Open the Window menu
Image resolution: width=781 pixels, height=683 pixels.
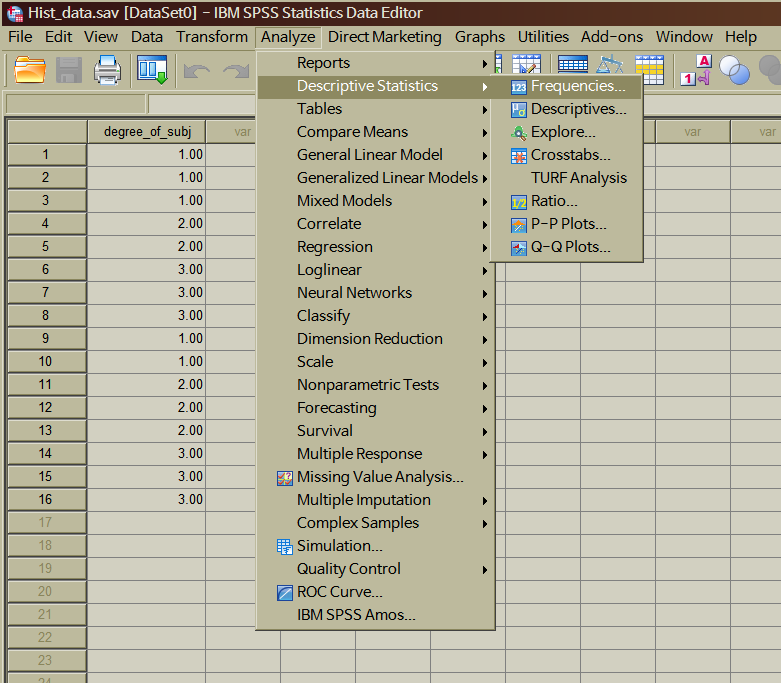pyautogui.click(x=684, y=37)
